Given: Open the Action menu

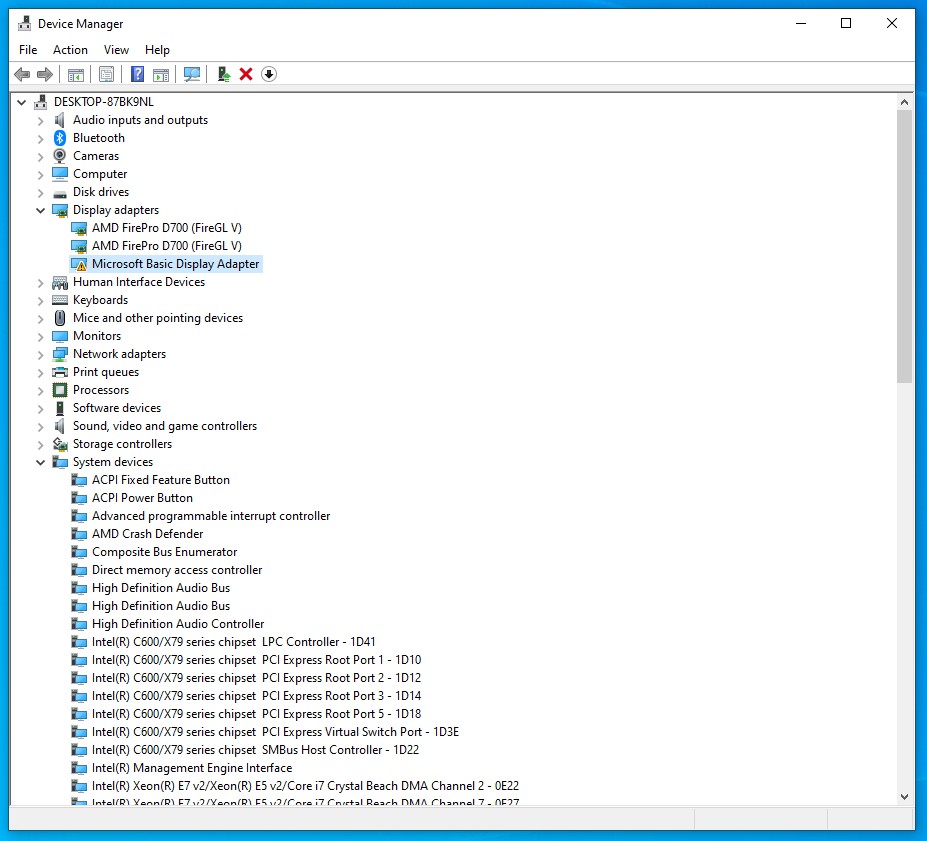Looking at the screenshot, I should pyautogui.click(x=70, y=50).
